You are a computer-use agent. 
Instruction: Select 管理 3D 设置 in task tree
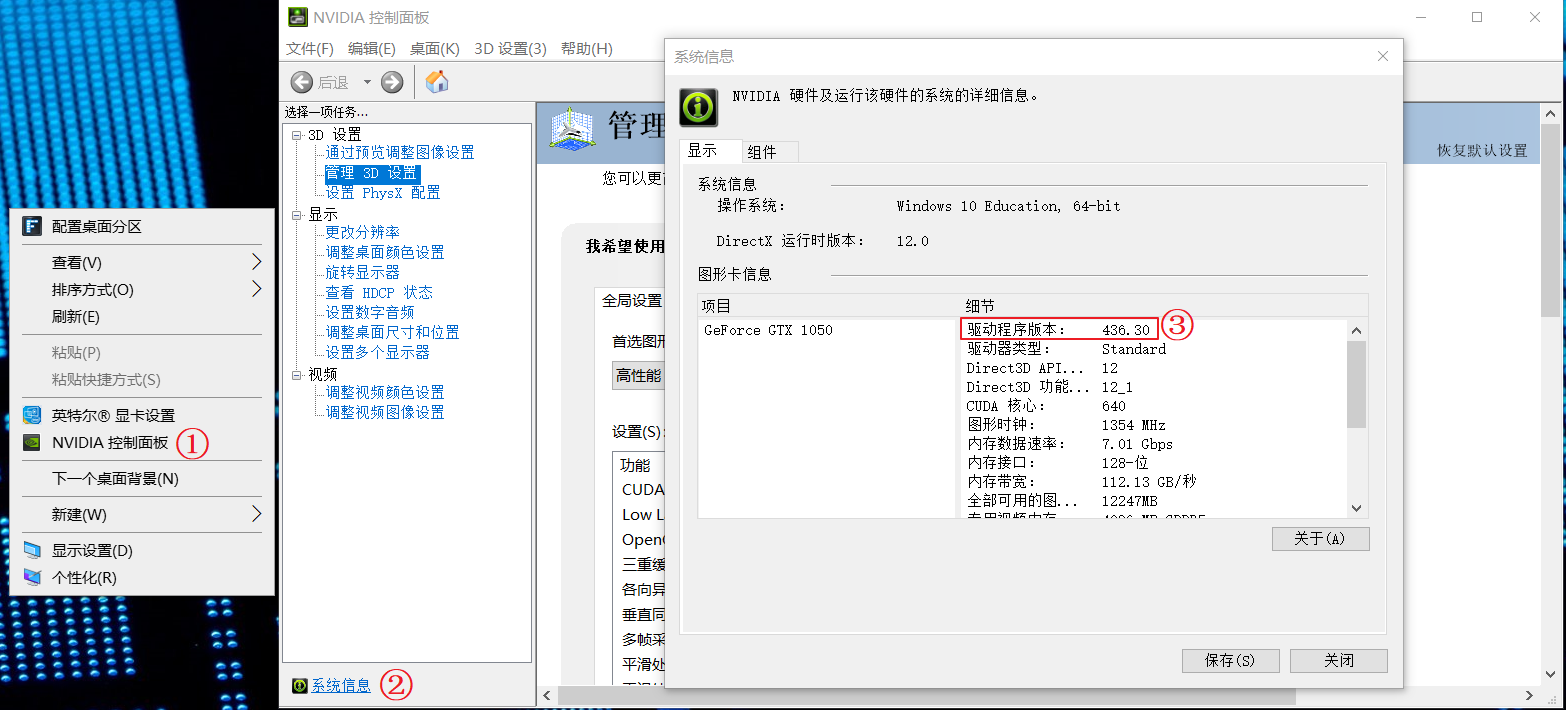[372, 173]
